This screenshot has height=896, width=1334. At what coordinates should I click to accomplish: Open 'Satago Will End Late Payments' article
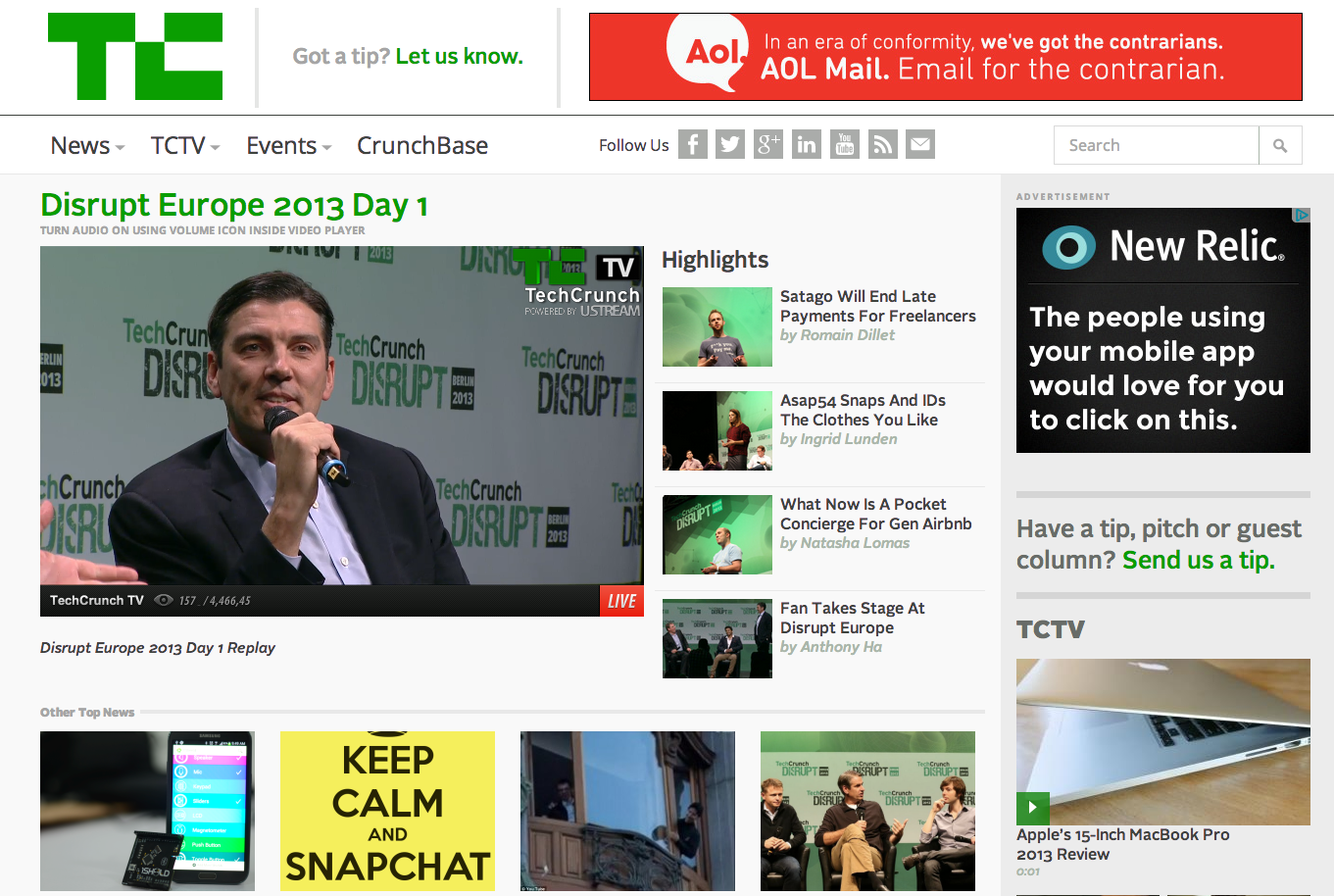coord(878,306)
